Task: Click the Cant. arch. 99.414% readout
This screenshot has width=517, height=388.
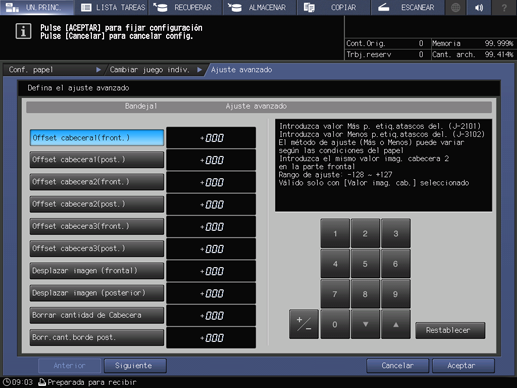Action: 473,54
